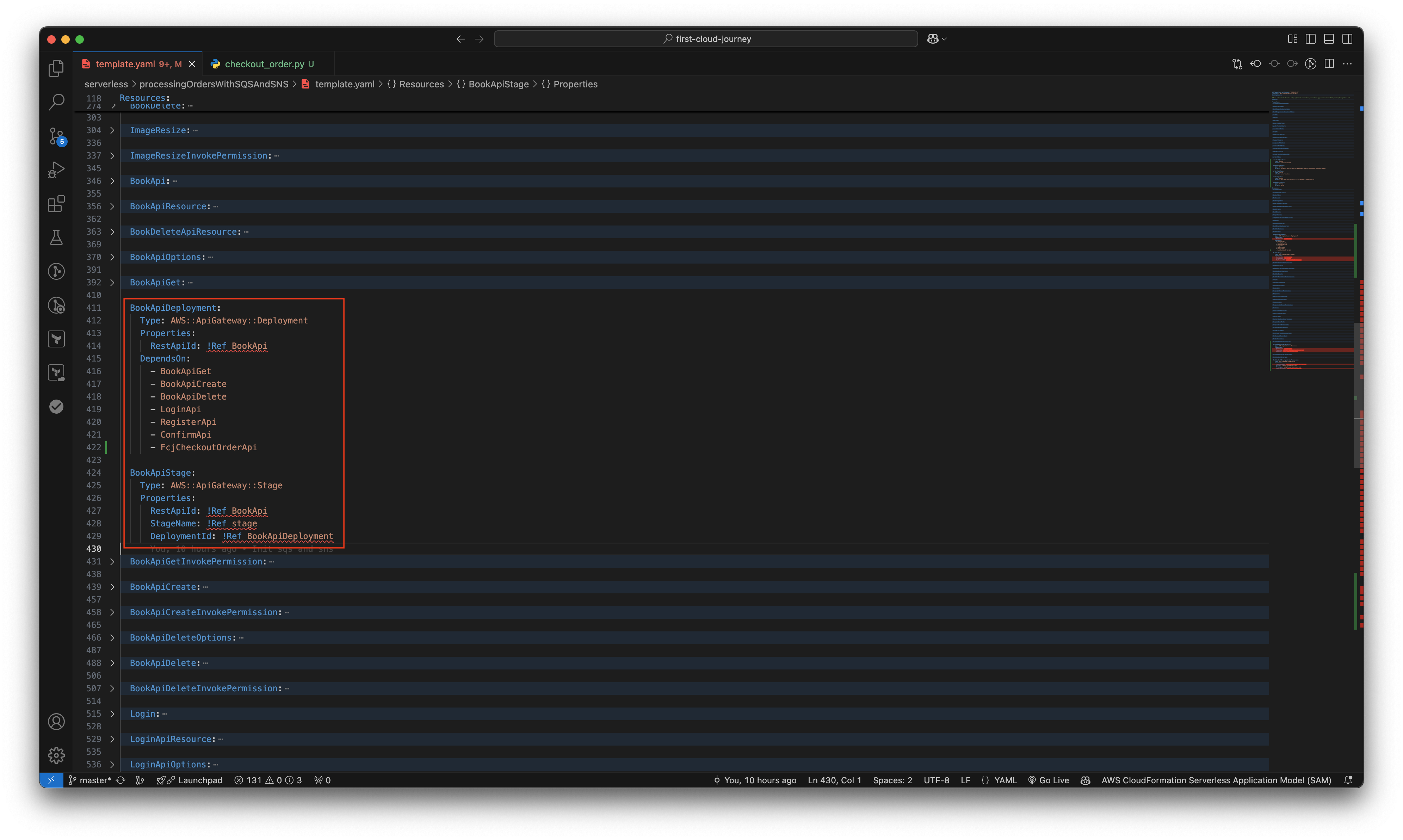1403x840 pixels.
Task: Click the first-cloud-journey search field
Action: (x=706, y=39)
